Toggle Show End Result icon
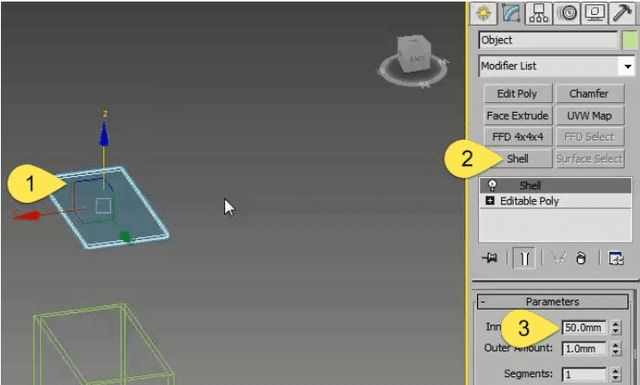 [524, 258]
